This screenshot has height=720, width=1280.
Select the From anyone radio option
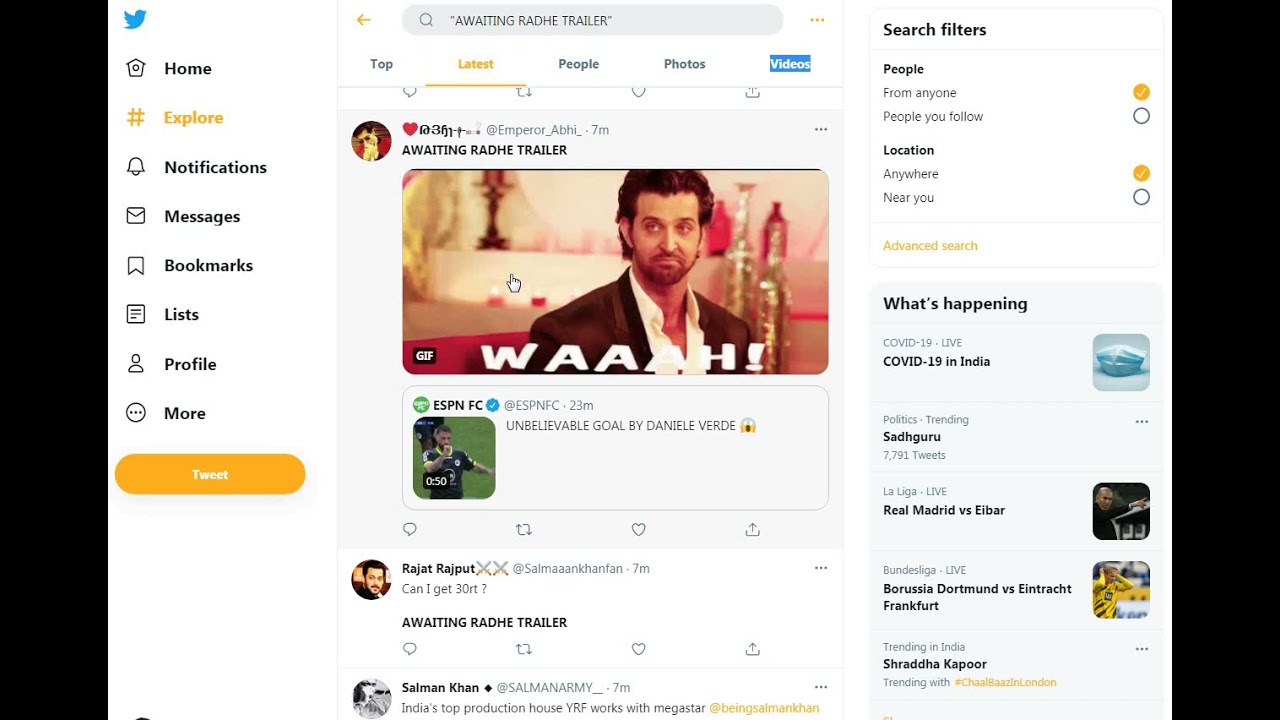click(1141, 92)
